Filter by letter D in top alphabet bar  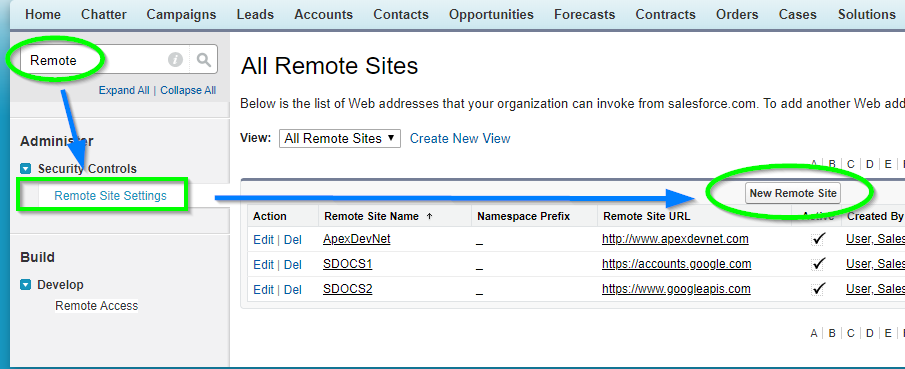click(x=870, y=164)
